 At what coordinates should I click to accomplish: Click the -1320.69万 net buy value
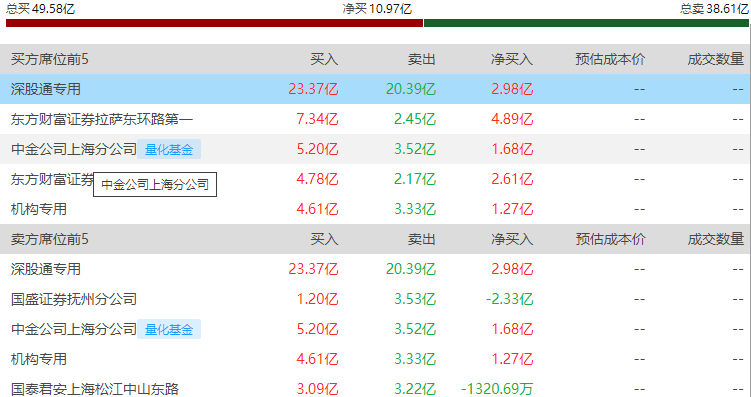497,389
